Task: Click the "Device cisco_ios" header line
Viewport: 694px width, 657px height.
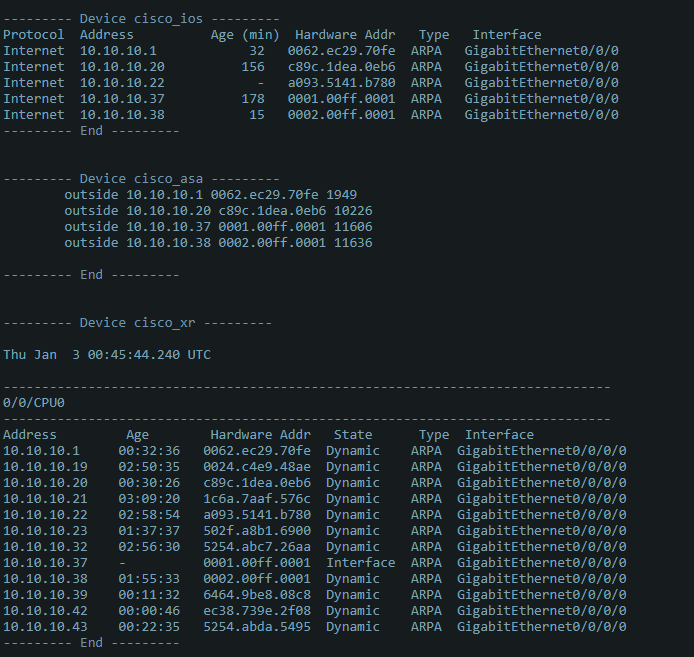Action: click(139, 18)
